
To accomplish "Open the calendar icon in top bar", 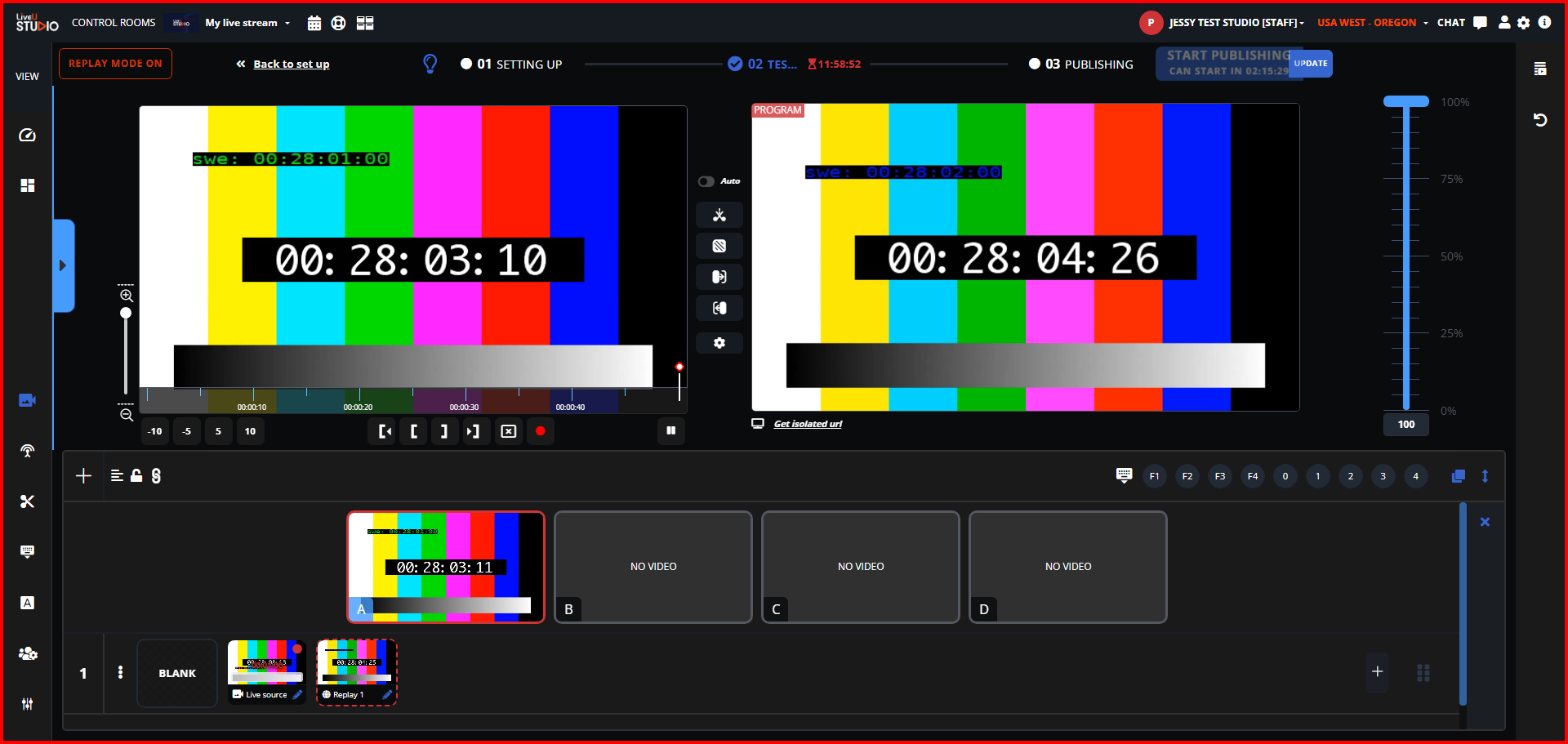I will click(314, 23).
